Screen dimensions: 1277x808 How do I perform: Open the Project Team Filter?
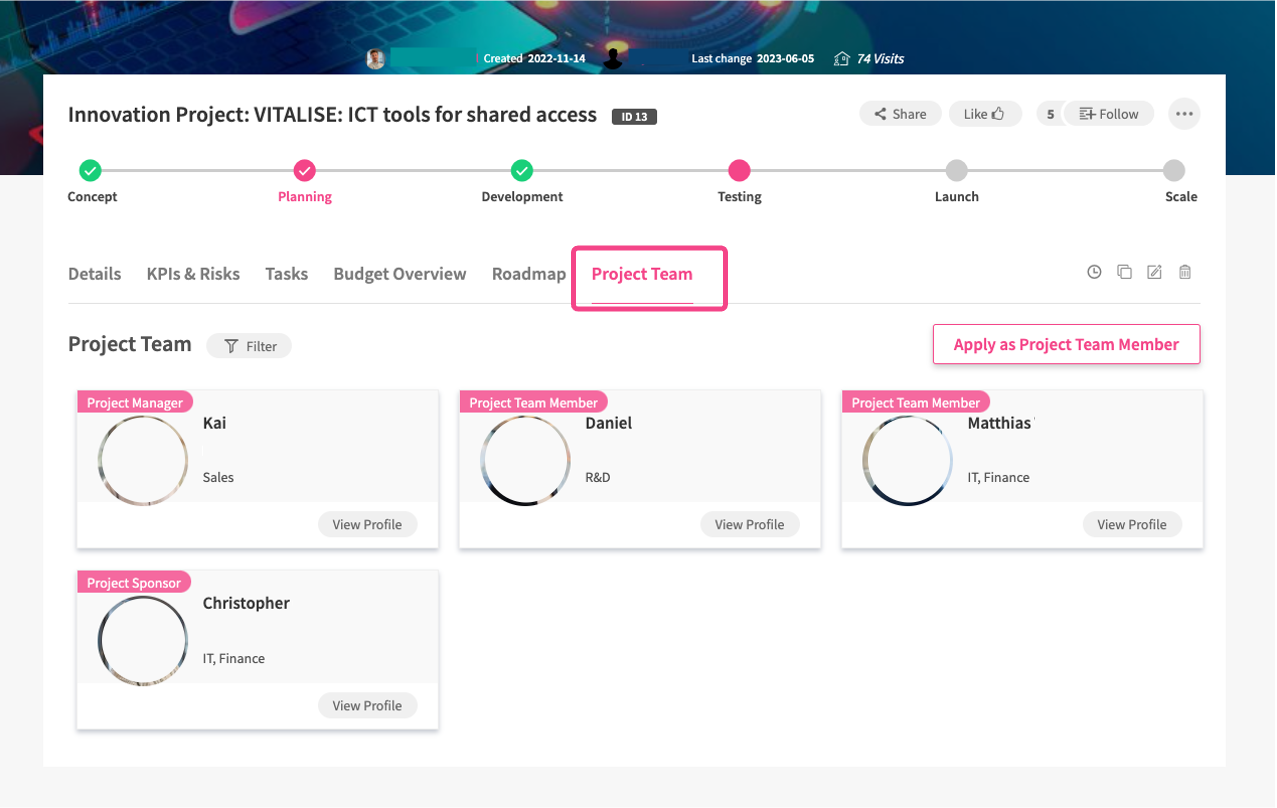[249, 346]
